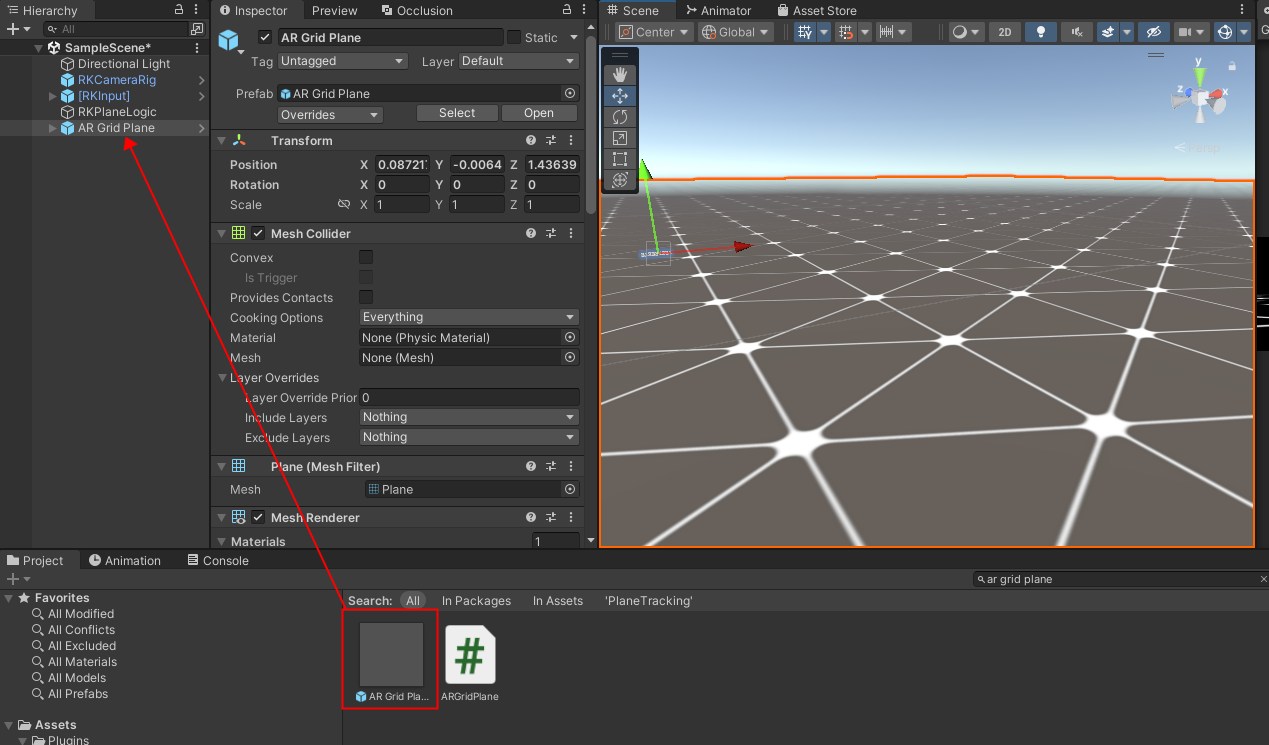Viewport: 1269px width, 745px height.
Task: Click the prefab Open button
Action: coord(538,113)
